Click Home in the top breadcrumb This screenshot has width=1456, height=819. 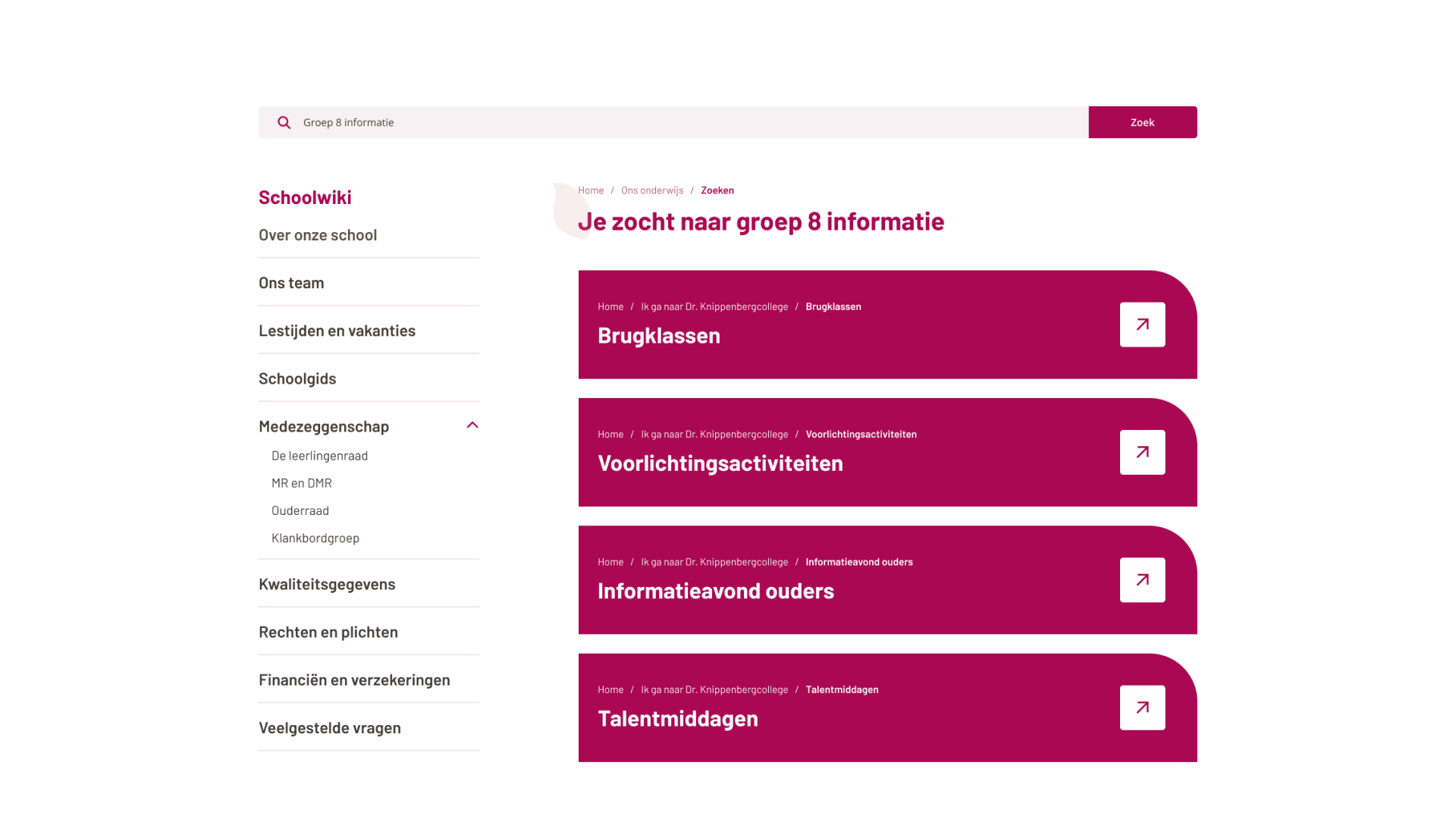pos(591,190)
